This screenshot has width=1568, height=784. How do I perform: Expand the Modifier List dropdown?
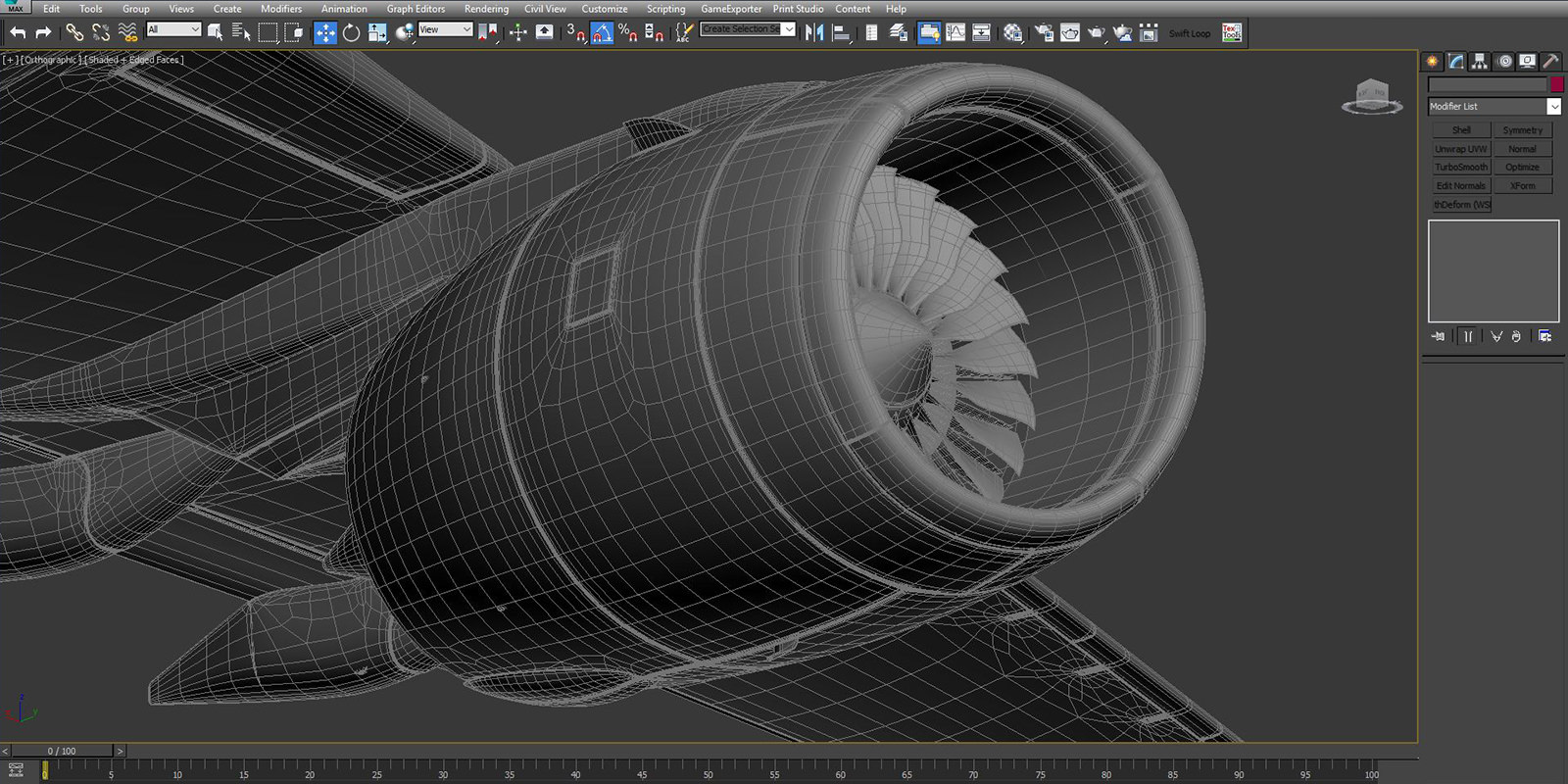(1553, 106)
